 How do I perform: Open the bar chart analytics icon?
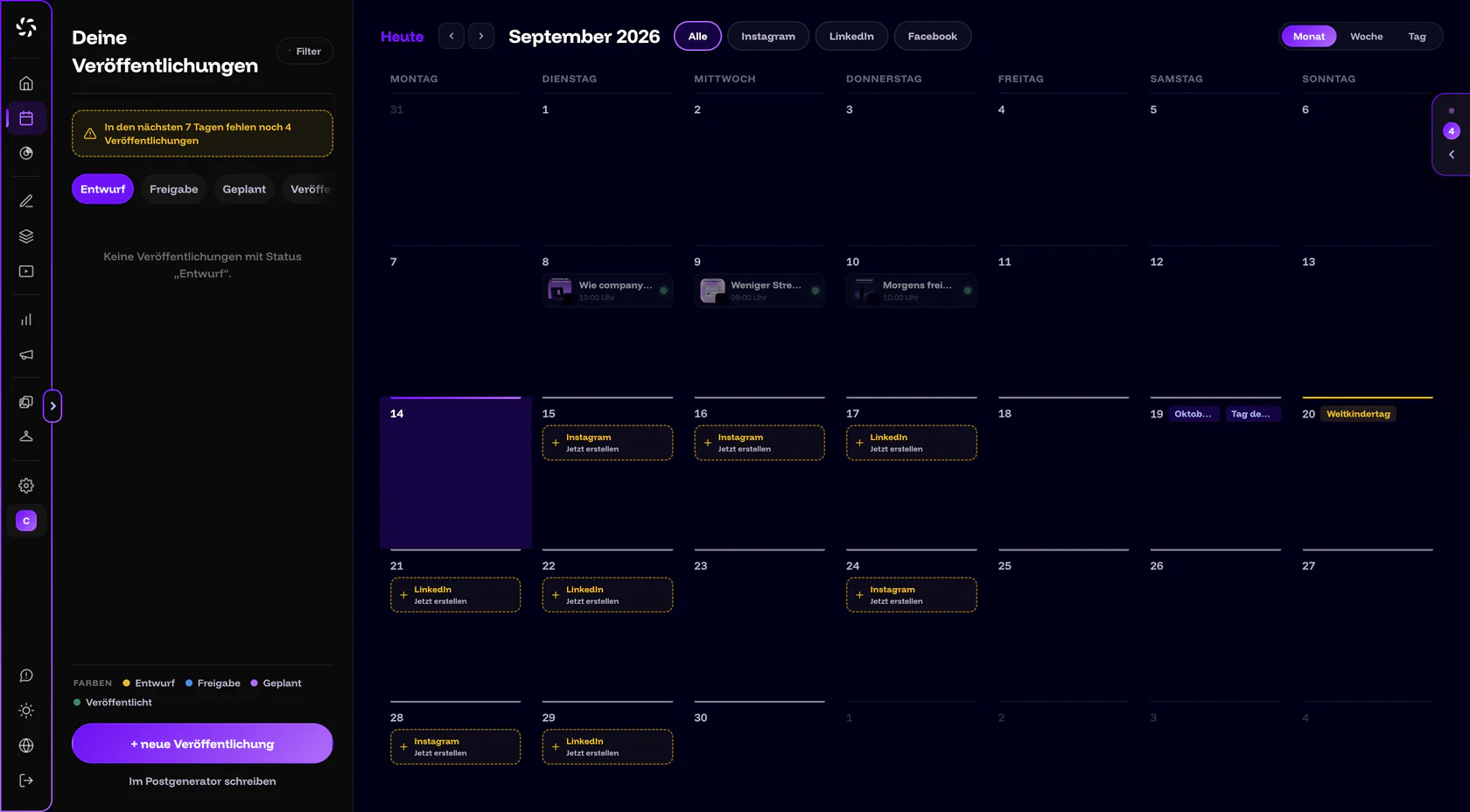pyautogui.click(x=26, y=319)
